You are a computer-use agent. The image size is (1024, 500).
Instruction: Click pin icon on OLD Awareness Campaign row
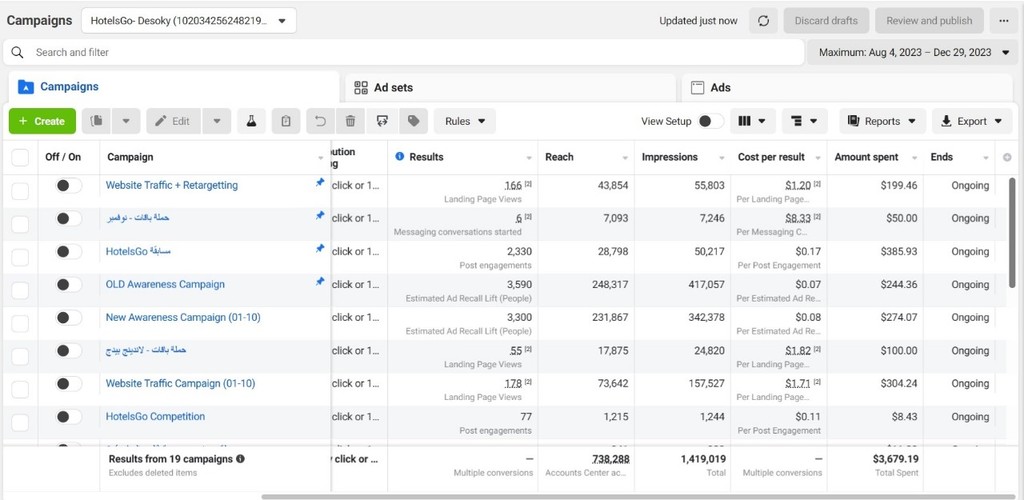(x=319, y=282)
